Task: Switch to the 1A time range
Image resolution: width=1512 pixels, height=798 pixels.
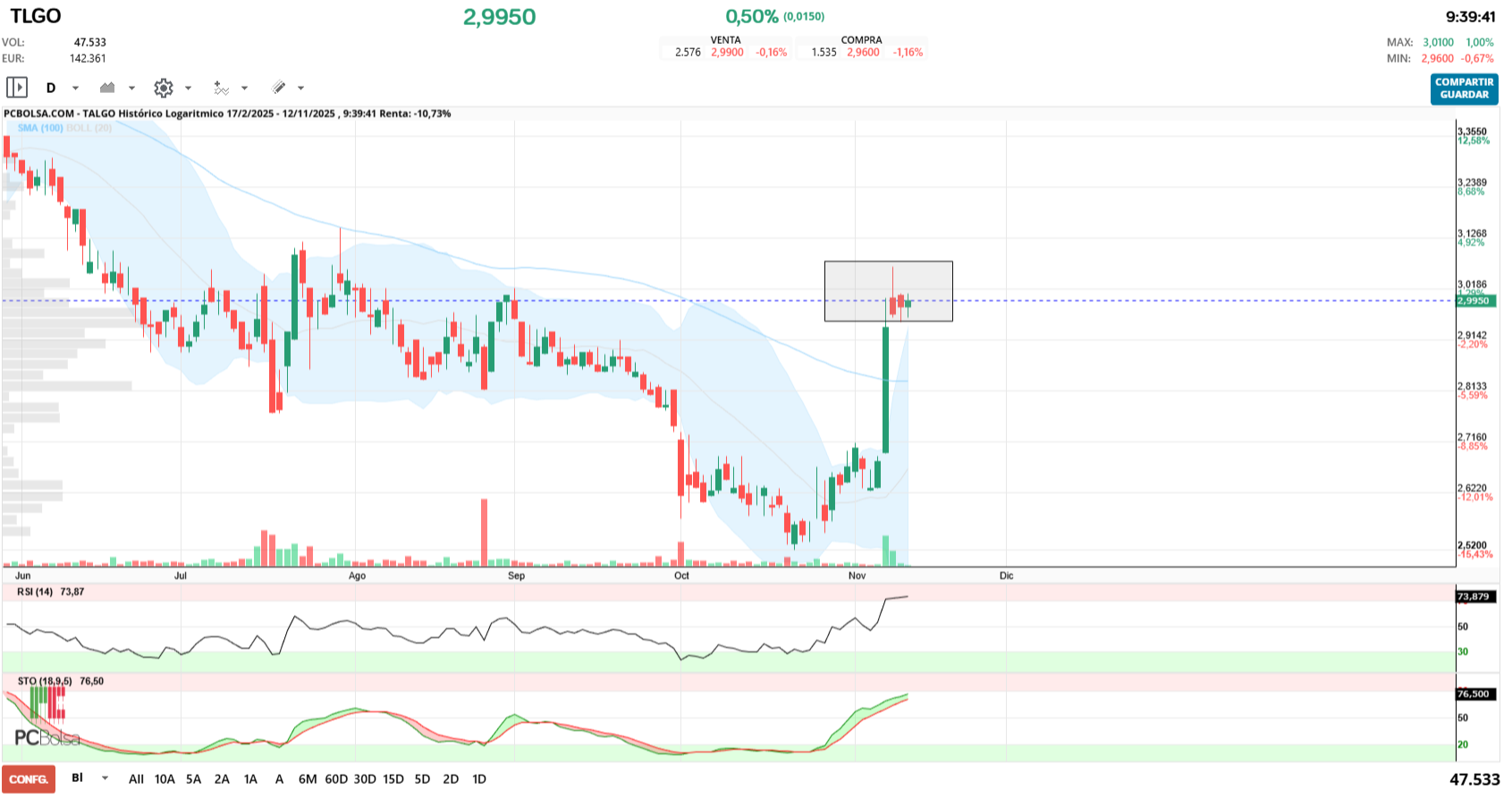Action: (x=250, y=779)
